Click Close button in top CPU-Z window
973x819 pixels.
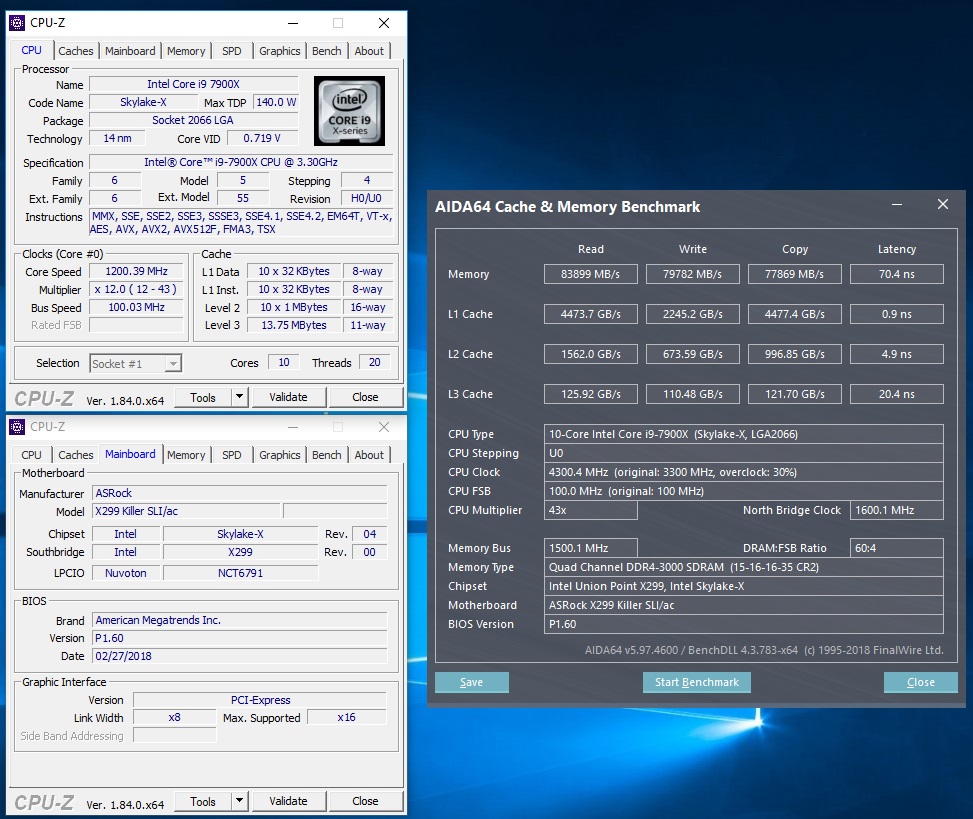(365, 397)
